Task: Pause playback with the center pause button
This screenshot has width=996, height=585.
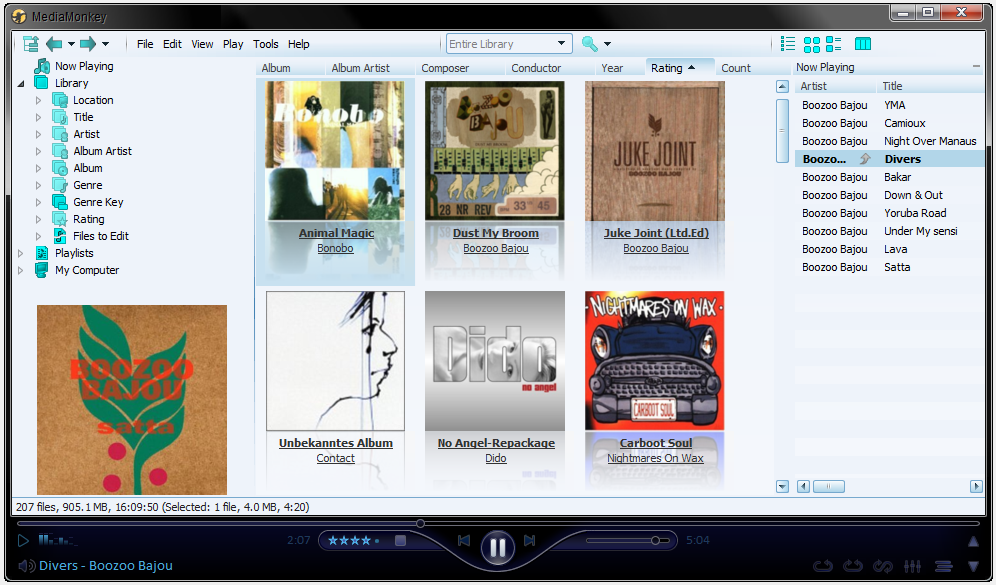Action: click(x=497, y=546)
